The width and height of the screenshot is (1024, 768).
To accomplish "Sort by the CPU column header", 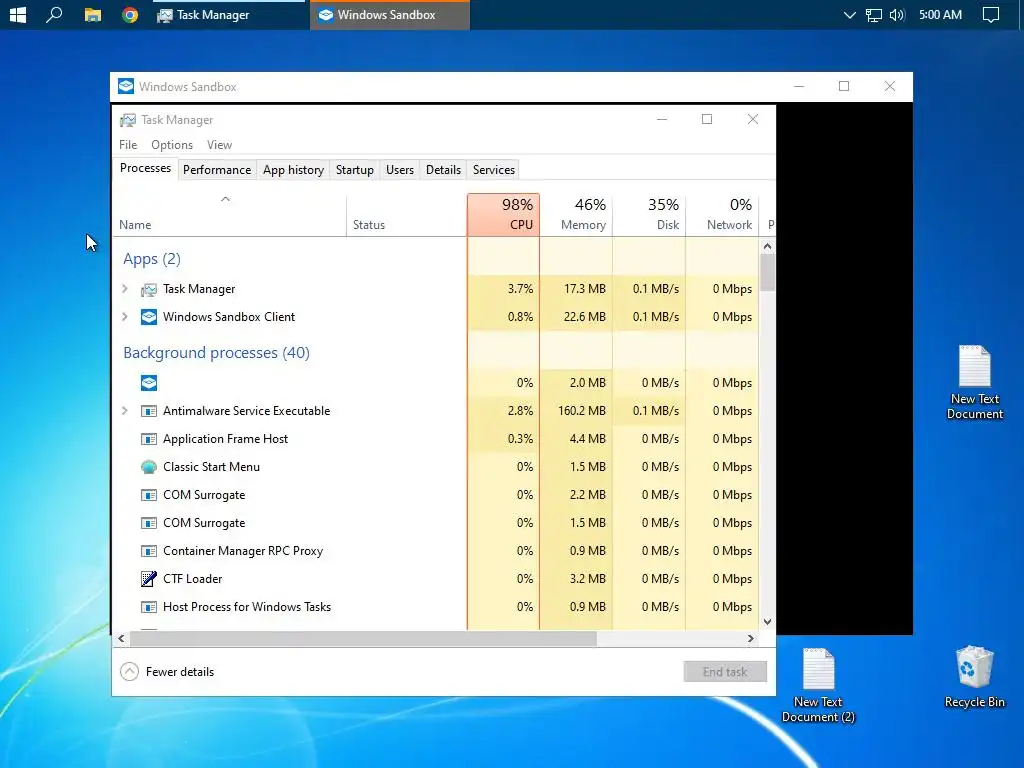I will pyautogui.click(x=504, y=215).
